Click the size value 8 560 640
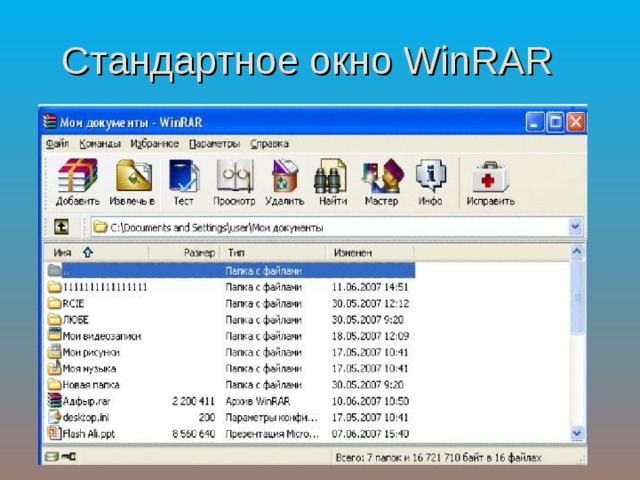This screenshot has height=480, width=640. tap(193, 433)
